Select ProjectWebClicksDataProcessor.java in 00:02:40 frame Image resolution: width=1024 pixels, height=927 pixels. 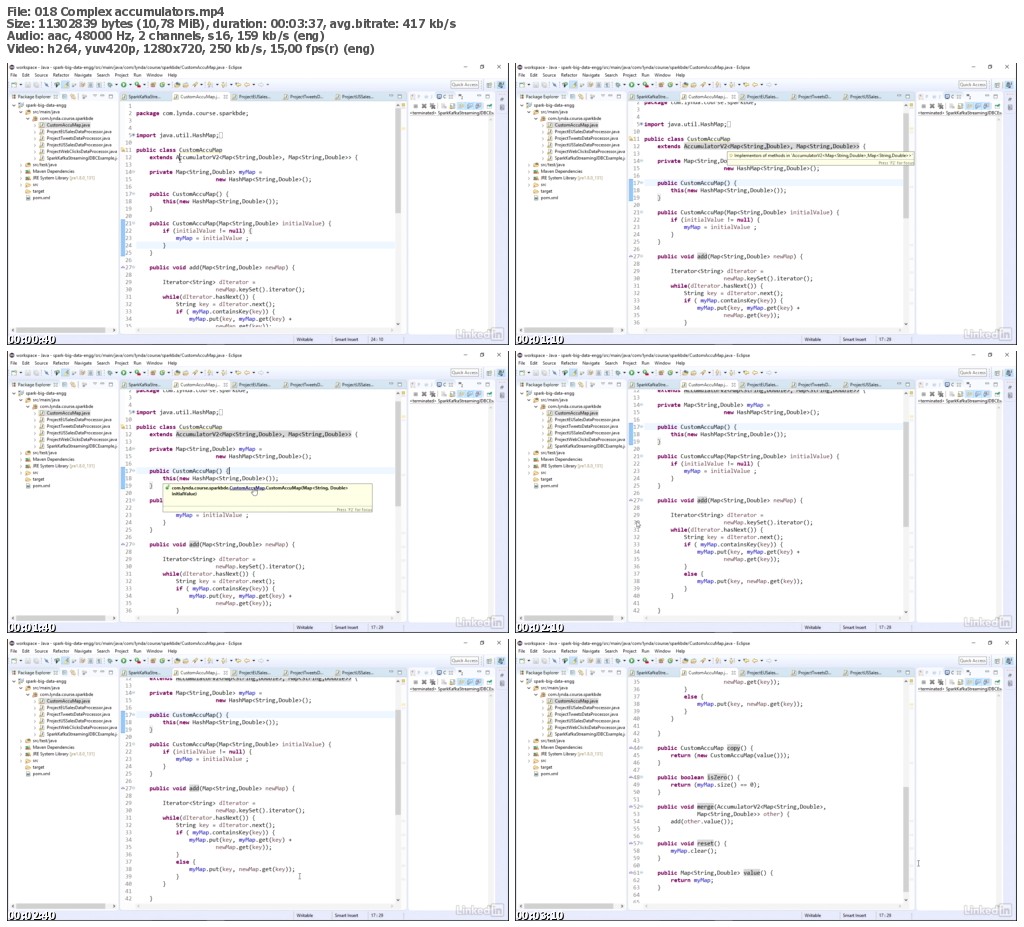(x=82, y=727)
